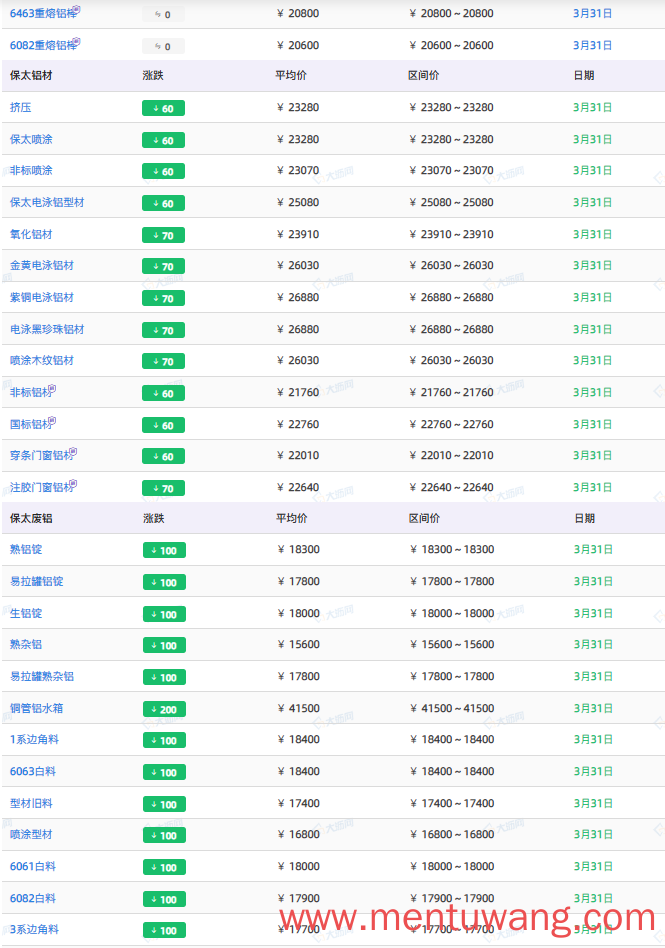Open the 穿条门窗铝棒 link
The width and height of the screenshot is (665, 948).
(x=42, y=455)
